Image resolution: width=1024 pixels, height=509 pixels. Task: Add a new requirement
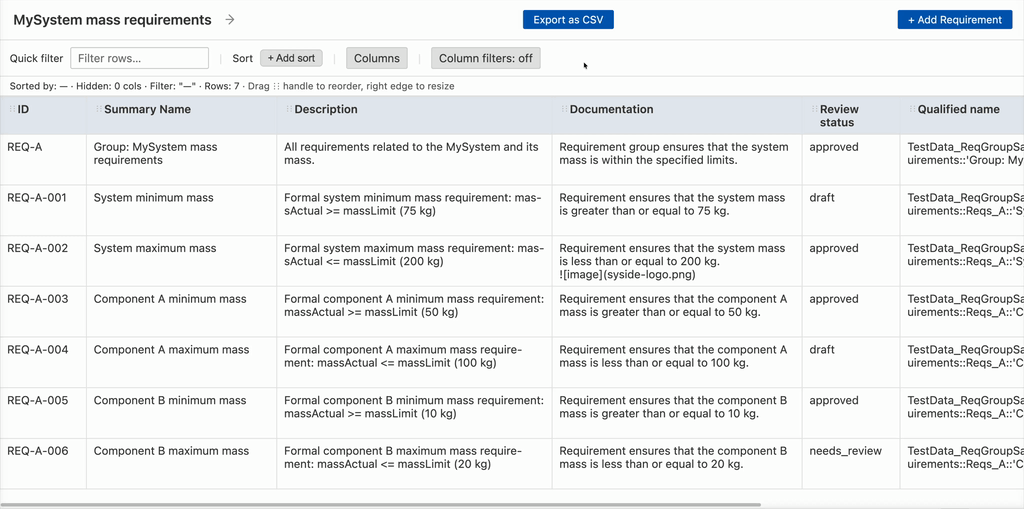955,20
